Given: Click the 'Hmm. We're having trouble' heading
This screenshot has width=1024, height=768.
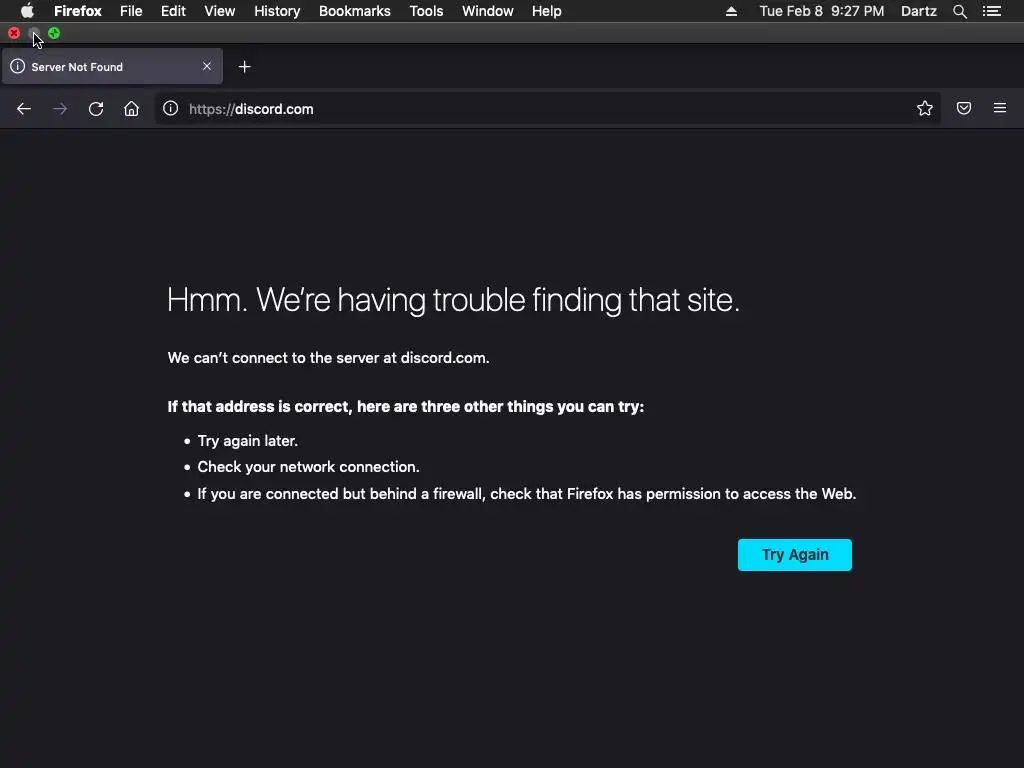Looking at the screenshot, I should [453, 300].
